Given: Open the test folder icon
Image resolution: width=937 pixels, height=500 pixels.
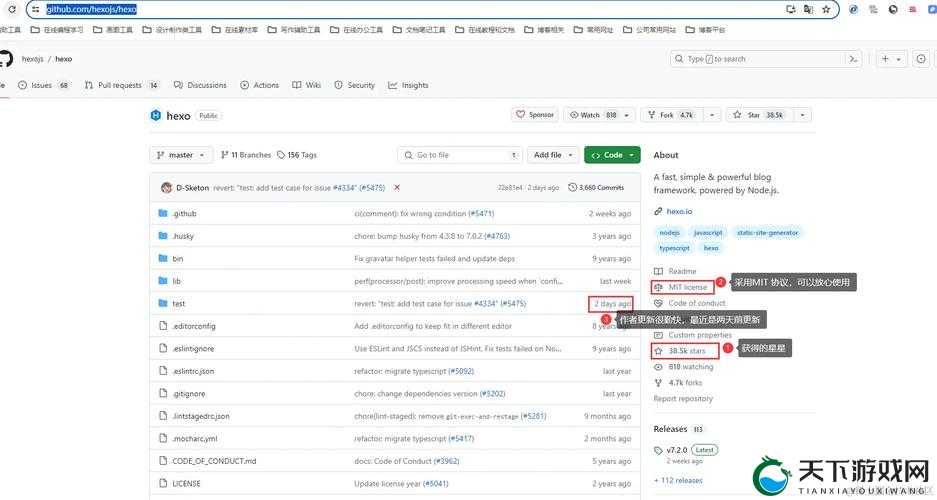Looking at the screenshot, I should point(163,303).
